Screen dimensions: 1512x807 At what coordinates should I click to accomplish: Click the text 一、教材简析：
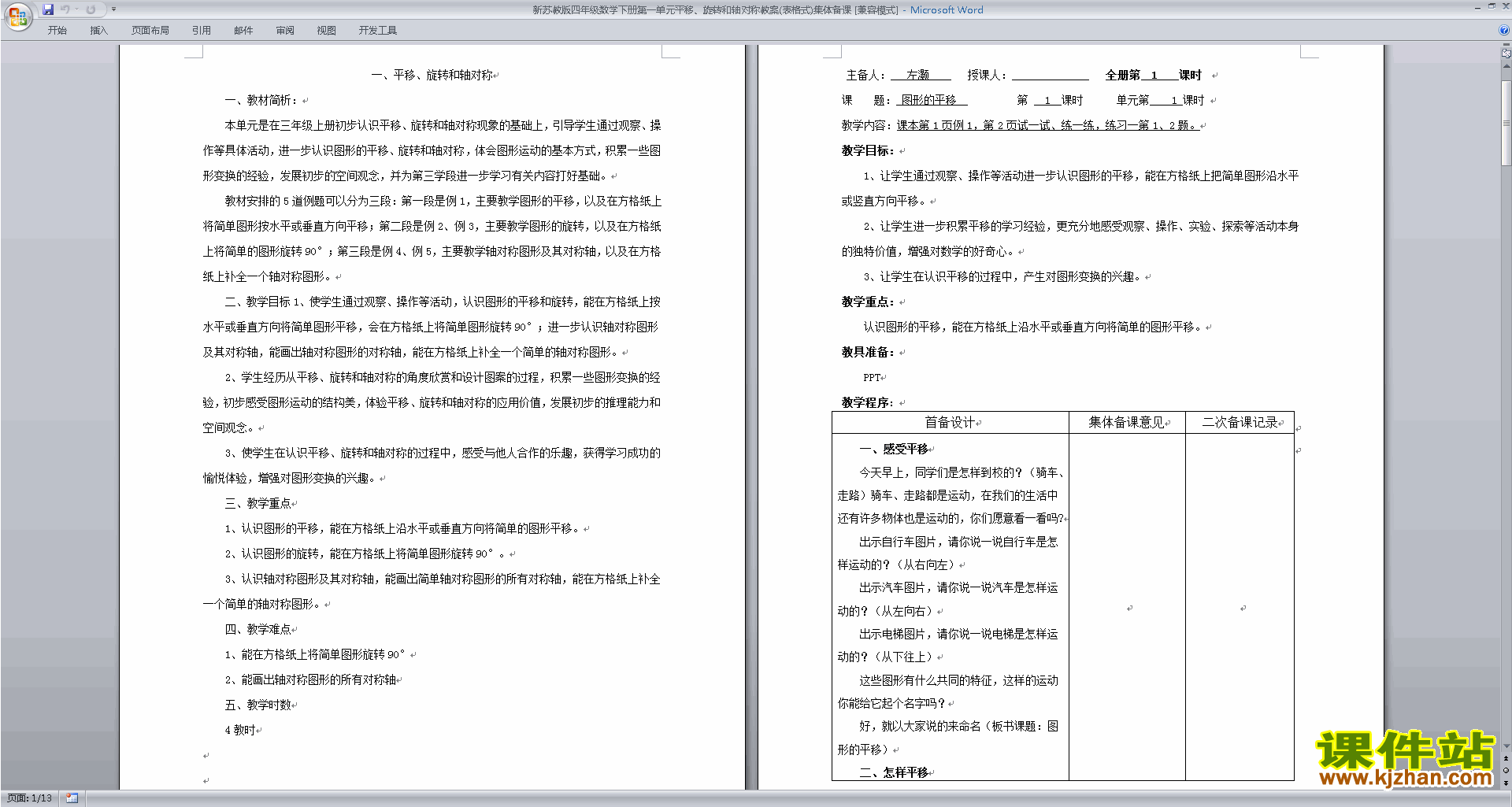point(262,100)
